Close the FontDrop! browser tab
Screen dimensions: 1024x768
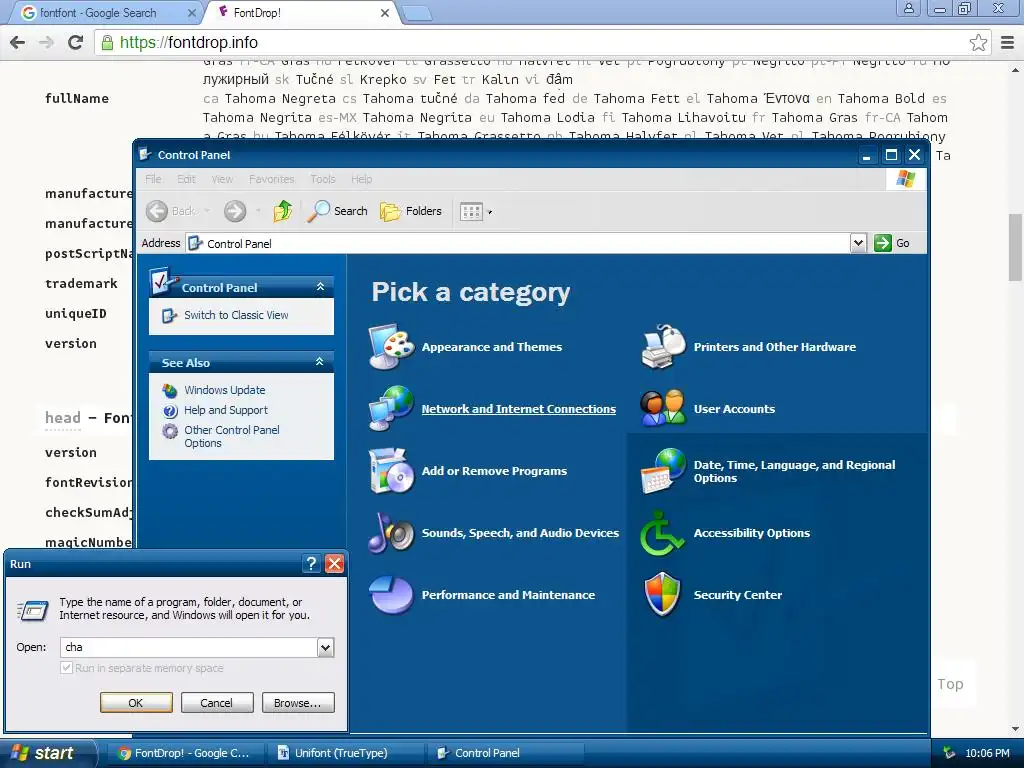(385, 13)
